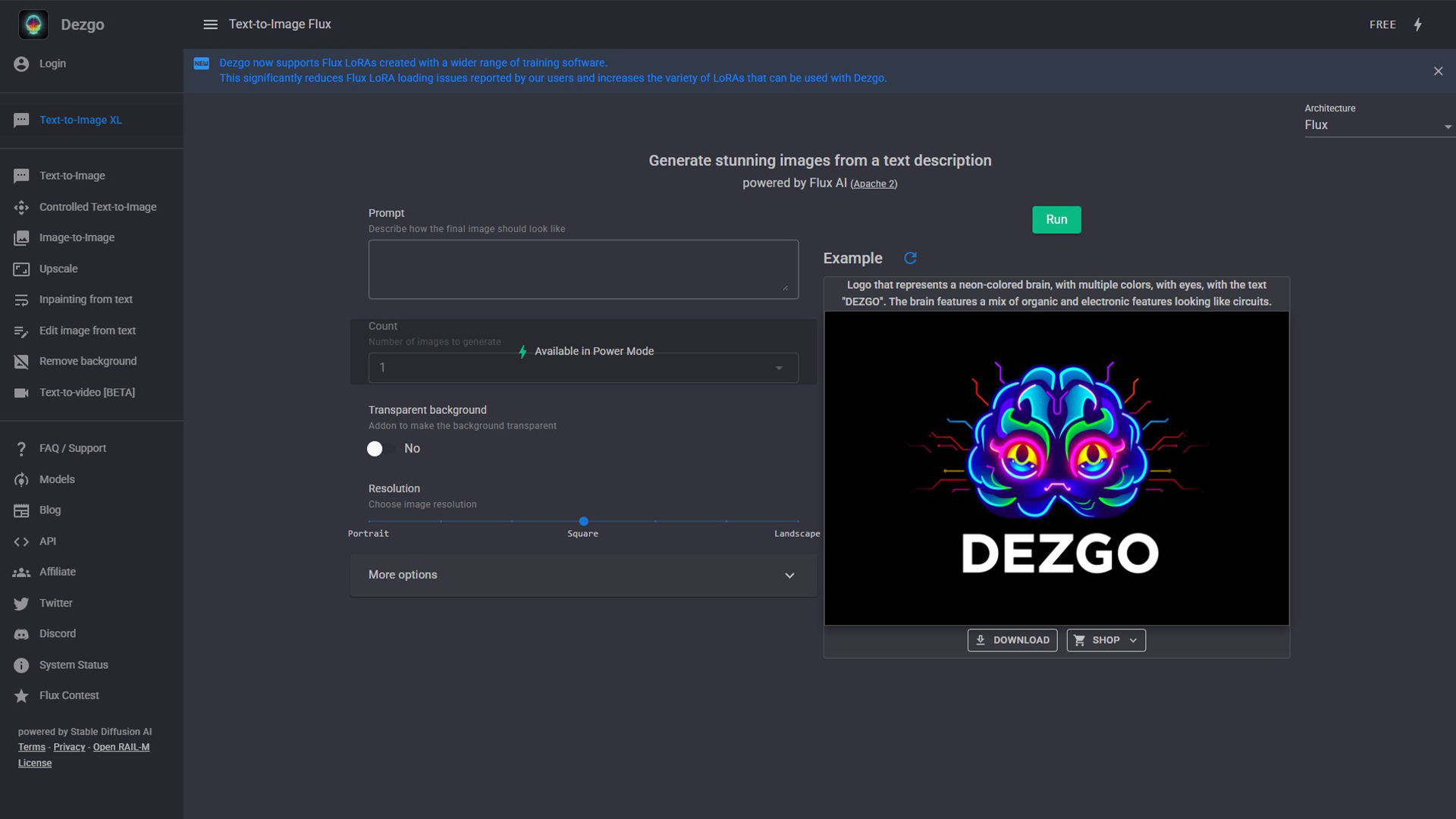Click the Power Mode lightning icon
Viewport: 1456px width, 819px height.
[1417, 24]
